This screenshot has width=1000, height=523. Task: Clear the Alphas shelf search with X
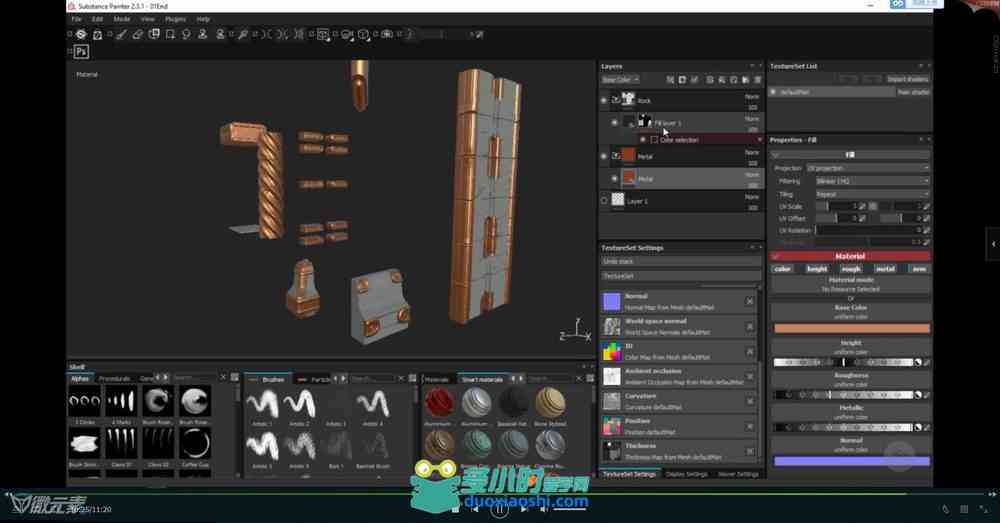coord(223,378)
